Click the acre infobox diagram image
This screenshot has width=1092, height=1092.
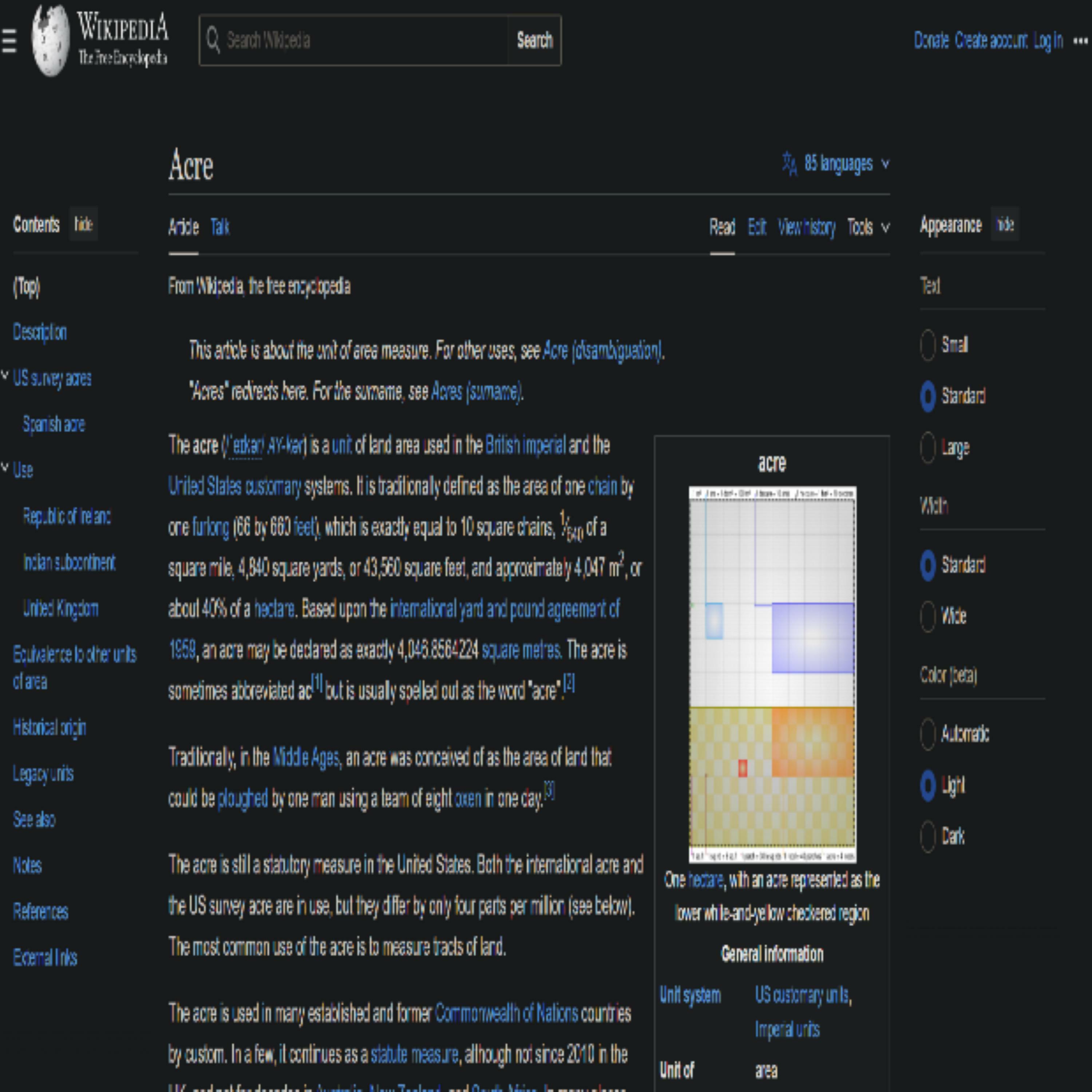[772, 674]
